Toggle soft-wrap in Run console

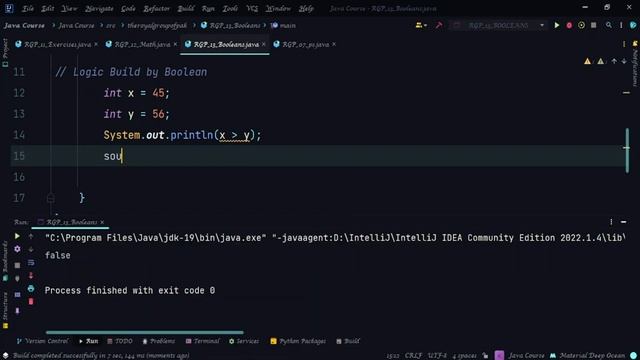(31, 262)
